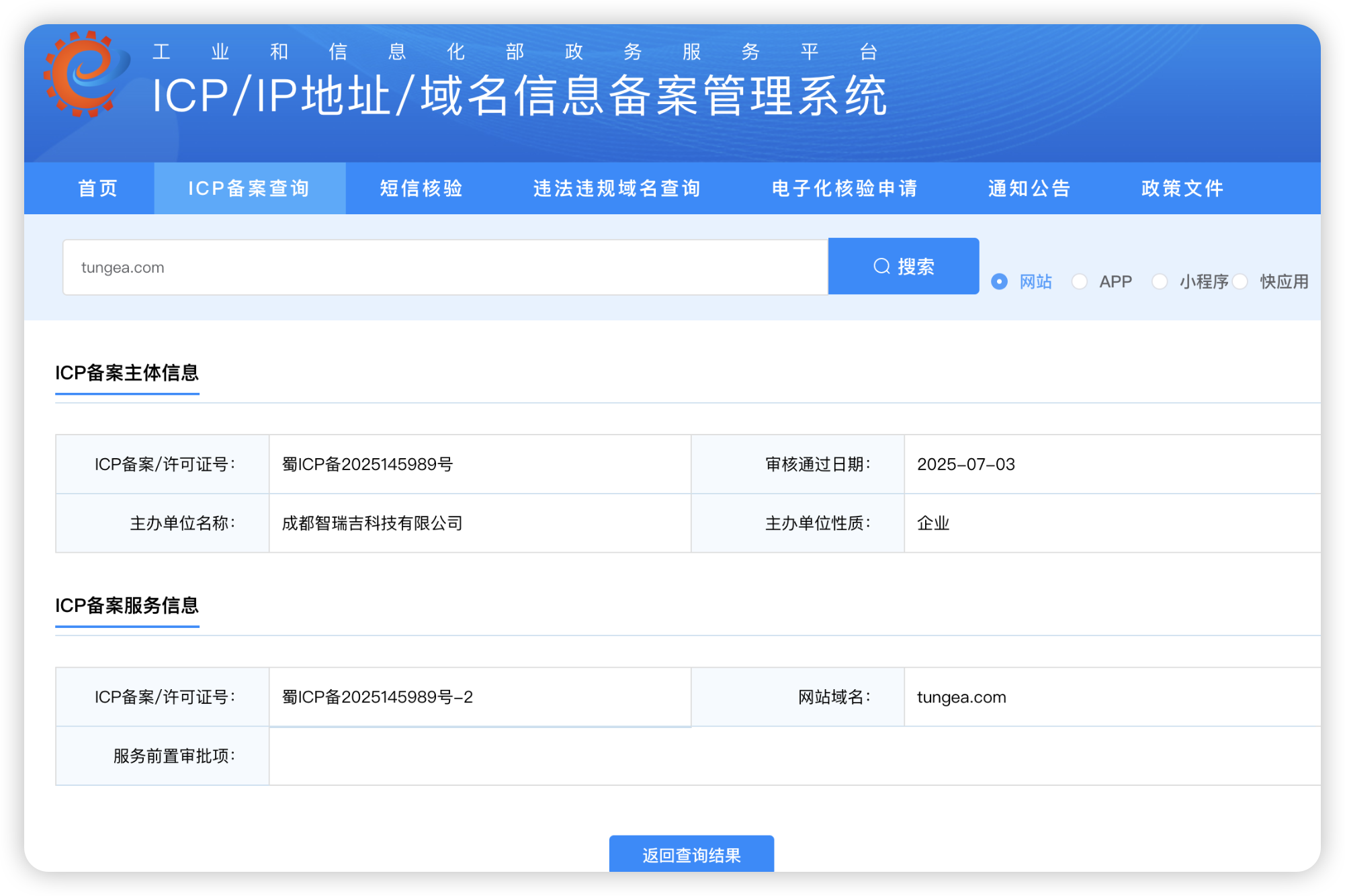
Task: Click the ICP备案主体信息 section heading
Action: click(127, 373)
